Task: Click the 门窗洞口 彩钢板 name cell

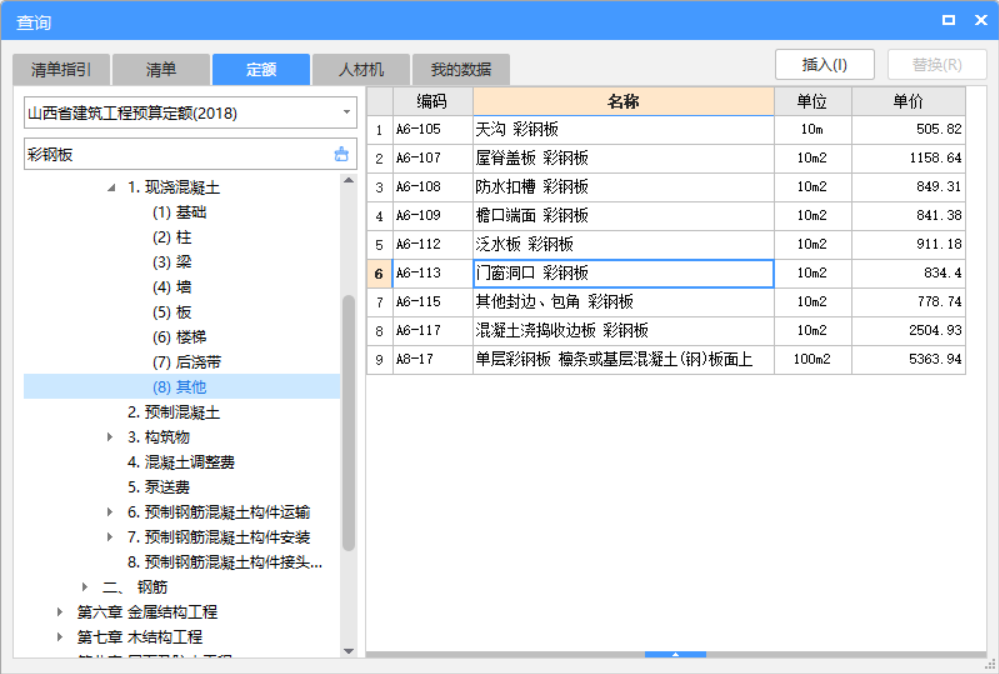Action: point(624,273)
